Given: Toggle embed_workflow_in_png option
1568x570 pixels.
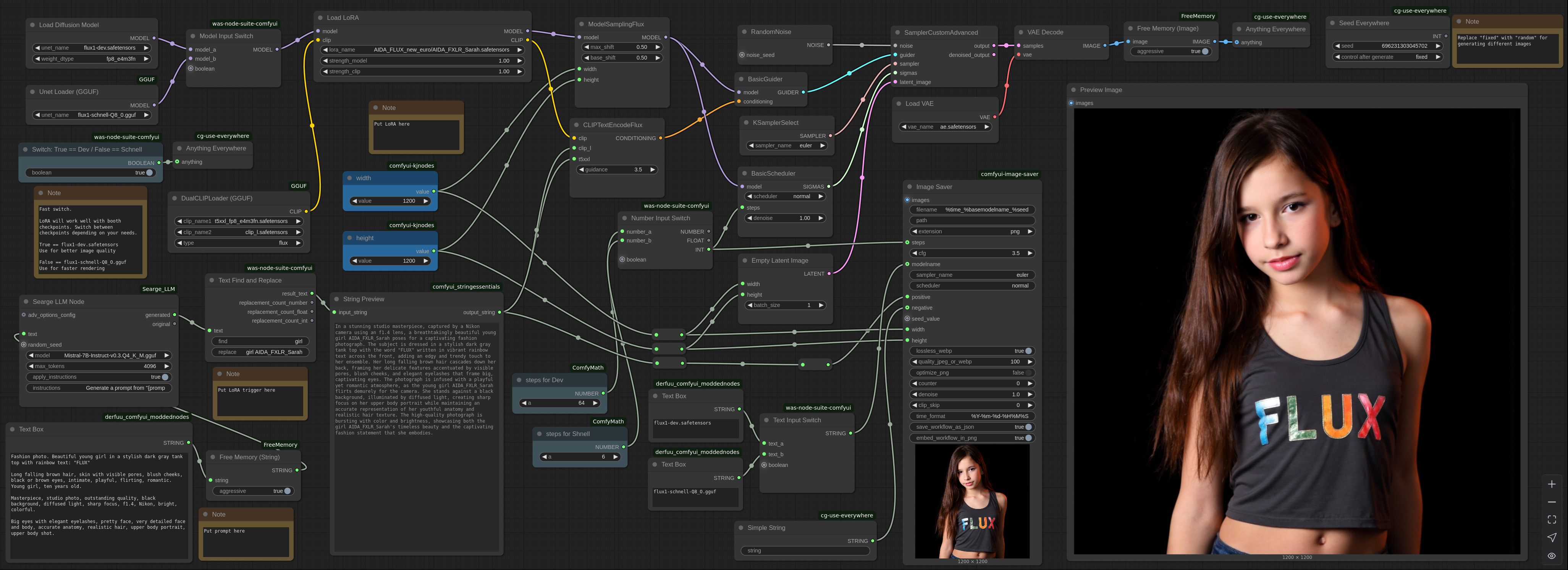Looking at the screenshot, I should click(x=973, y=438).
